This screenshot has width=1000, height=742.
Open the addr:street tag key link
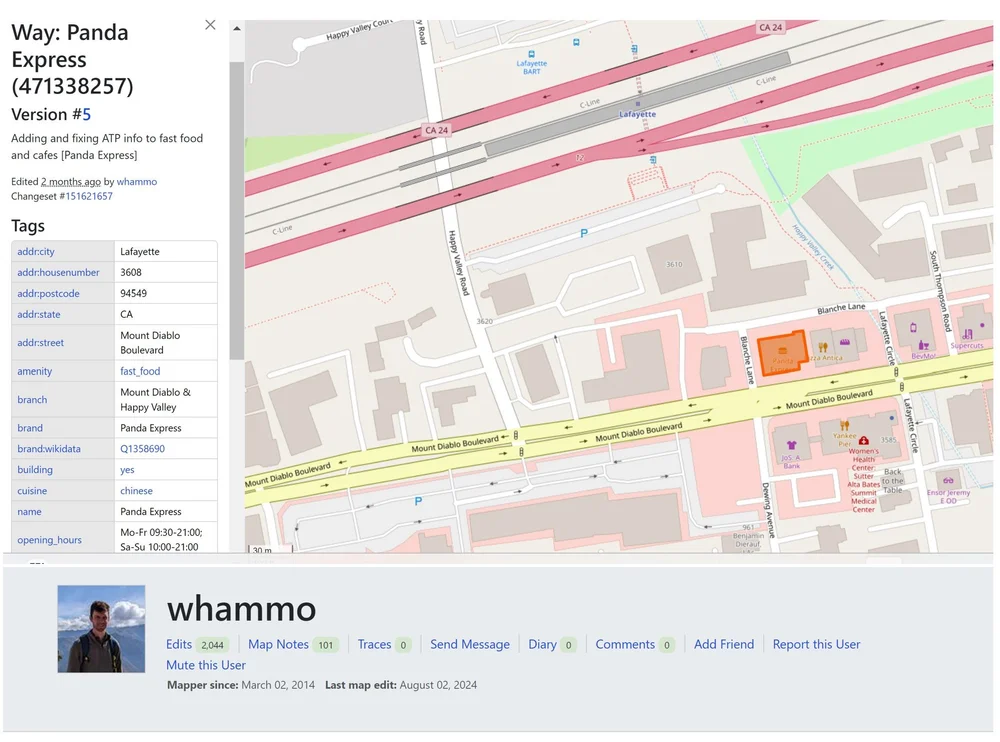(40, 343)
